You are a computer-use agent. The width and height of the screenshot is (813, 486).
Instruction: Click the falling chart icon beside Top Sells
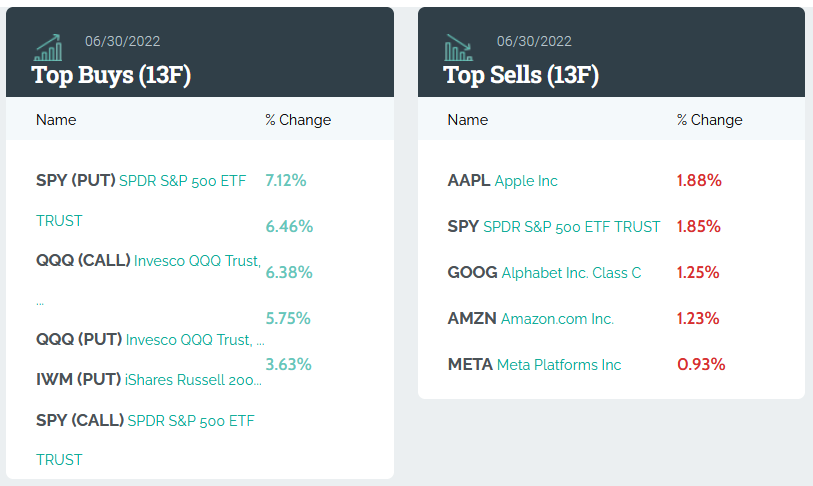point(460,48)
